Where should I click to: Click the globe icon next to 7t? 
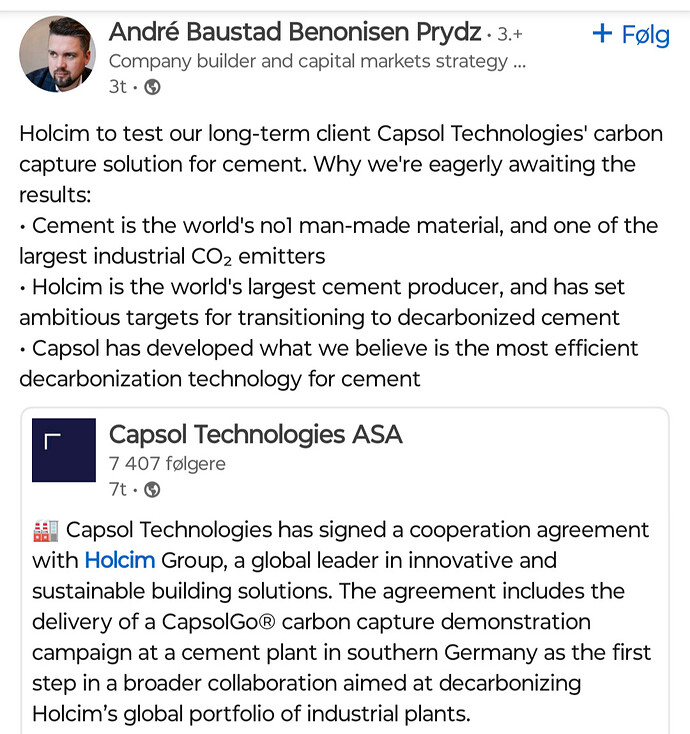[152, 490]
